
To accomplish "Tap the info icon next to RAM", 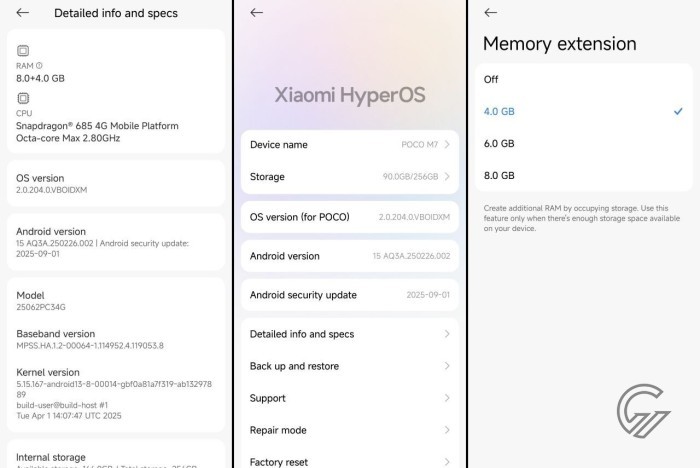I will [x=40, y=66].
